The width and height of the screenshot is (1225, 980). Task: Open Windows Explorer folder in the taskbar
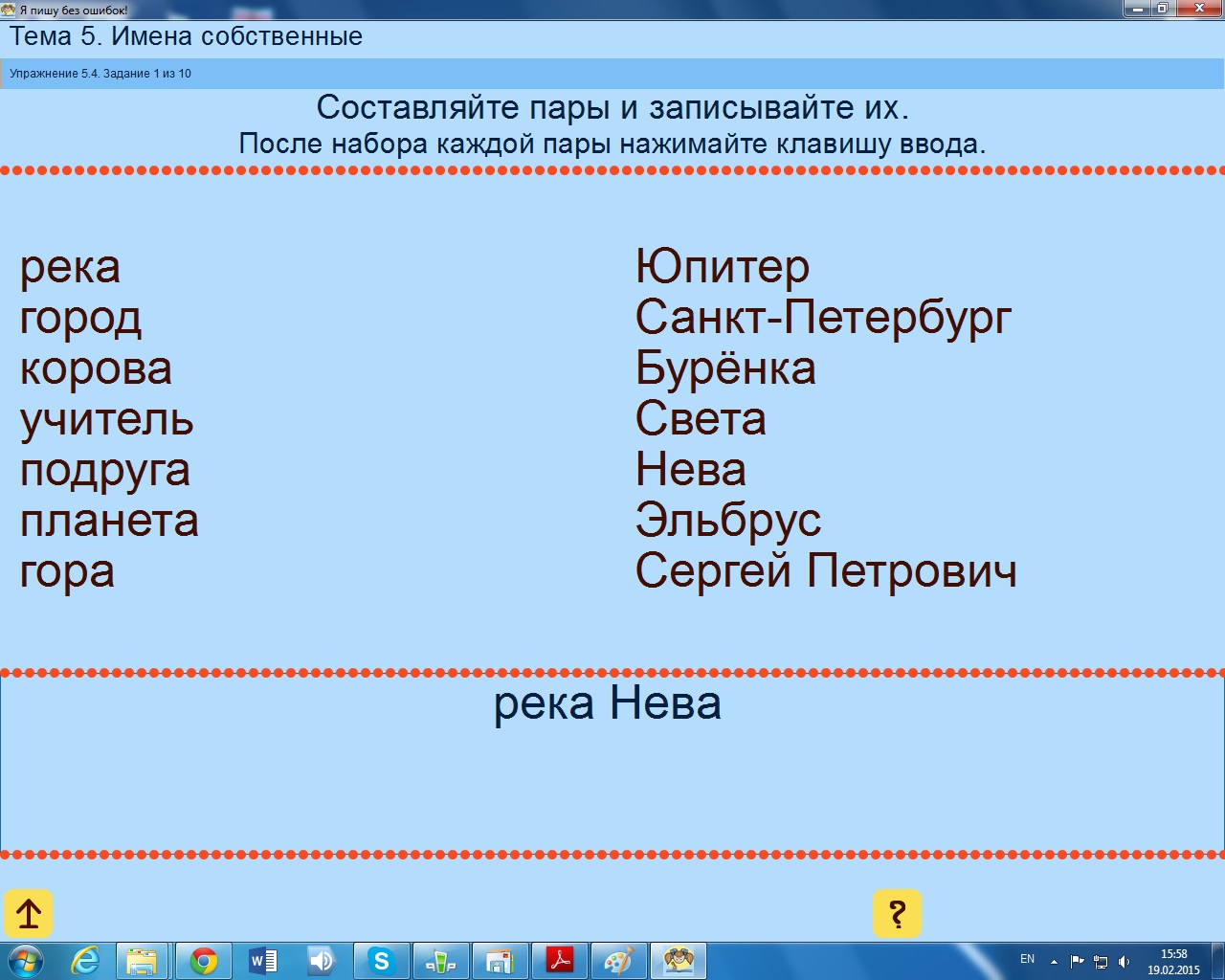(143, 961)
